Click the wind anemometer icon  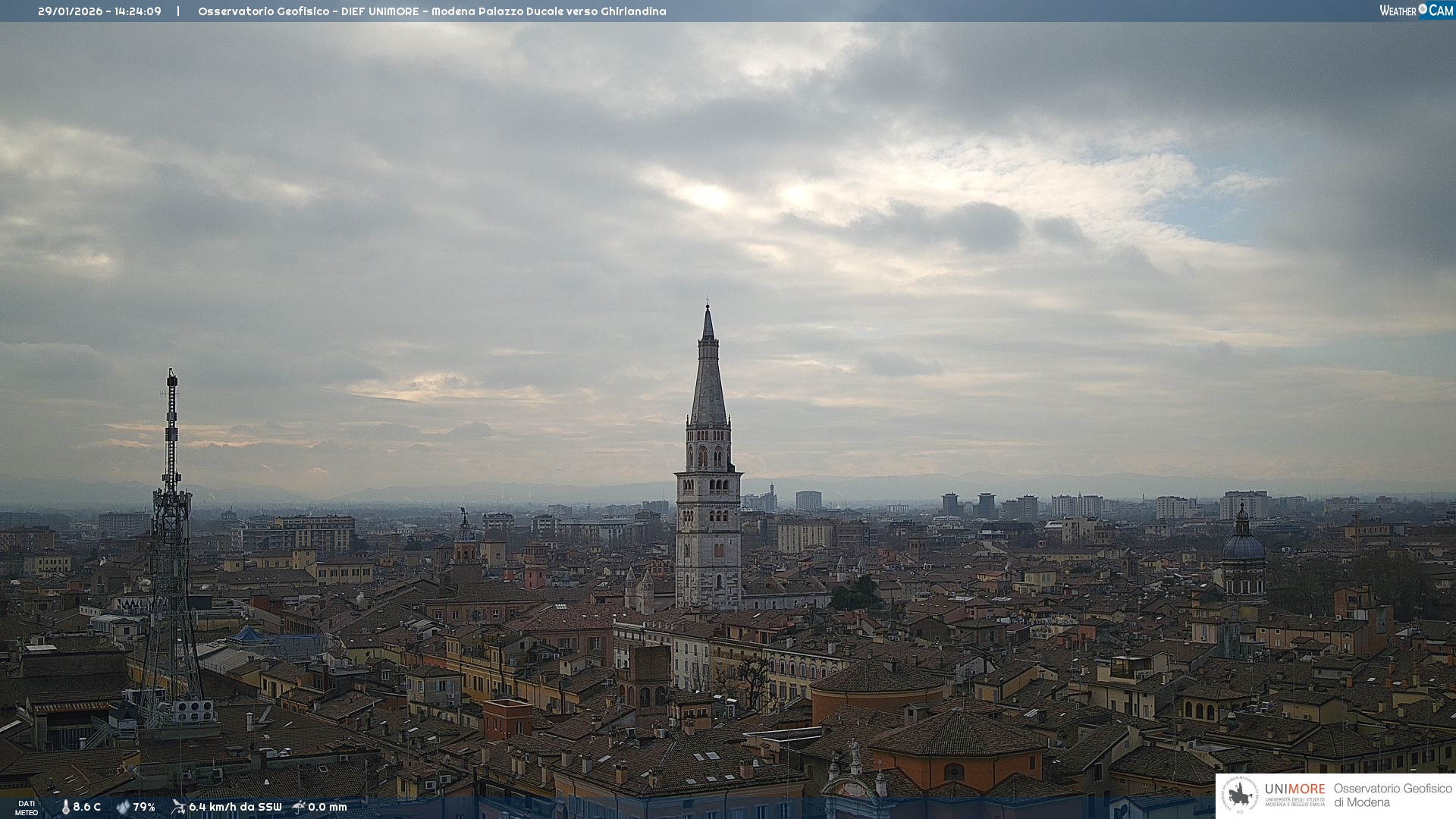(178, 807)
